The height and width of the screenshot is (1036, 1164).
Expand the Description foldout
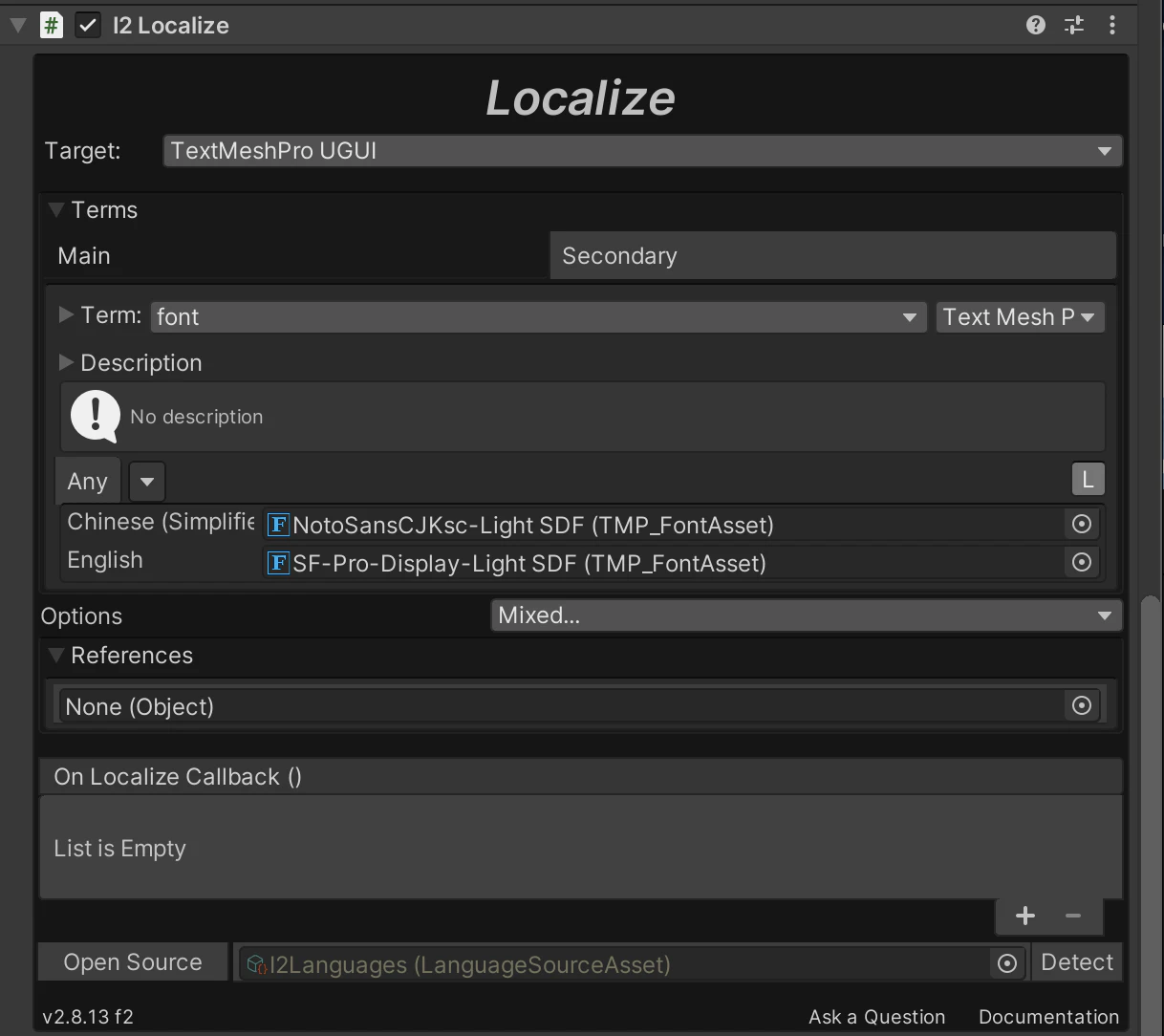pyautogui.click(x=66, y=362)
